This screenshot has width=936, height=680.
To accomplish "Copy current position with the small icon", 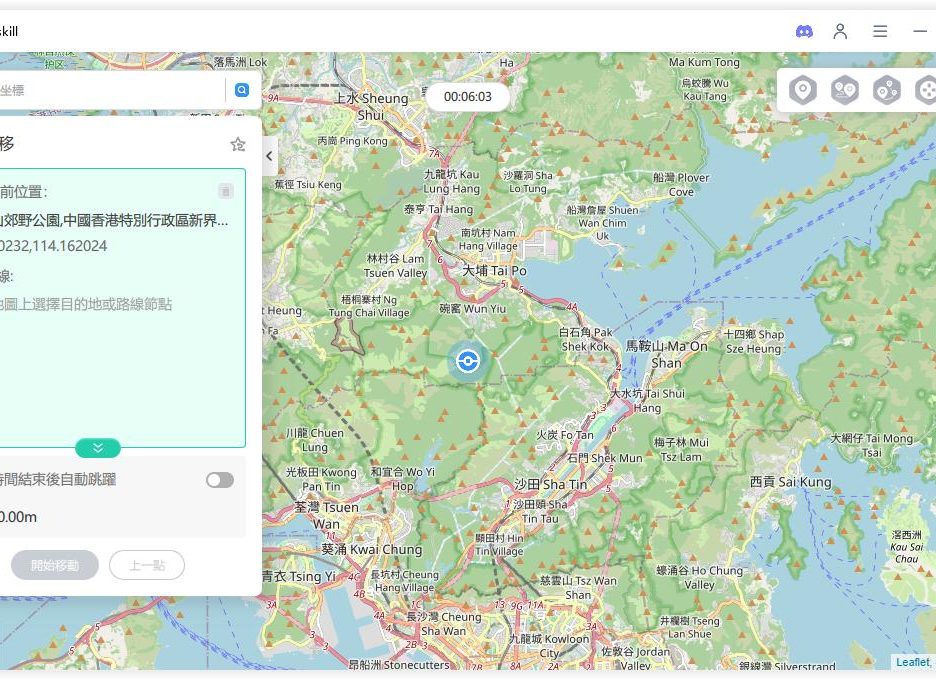I will tap(226, 191).
